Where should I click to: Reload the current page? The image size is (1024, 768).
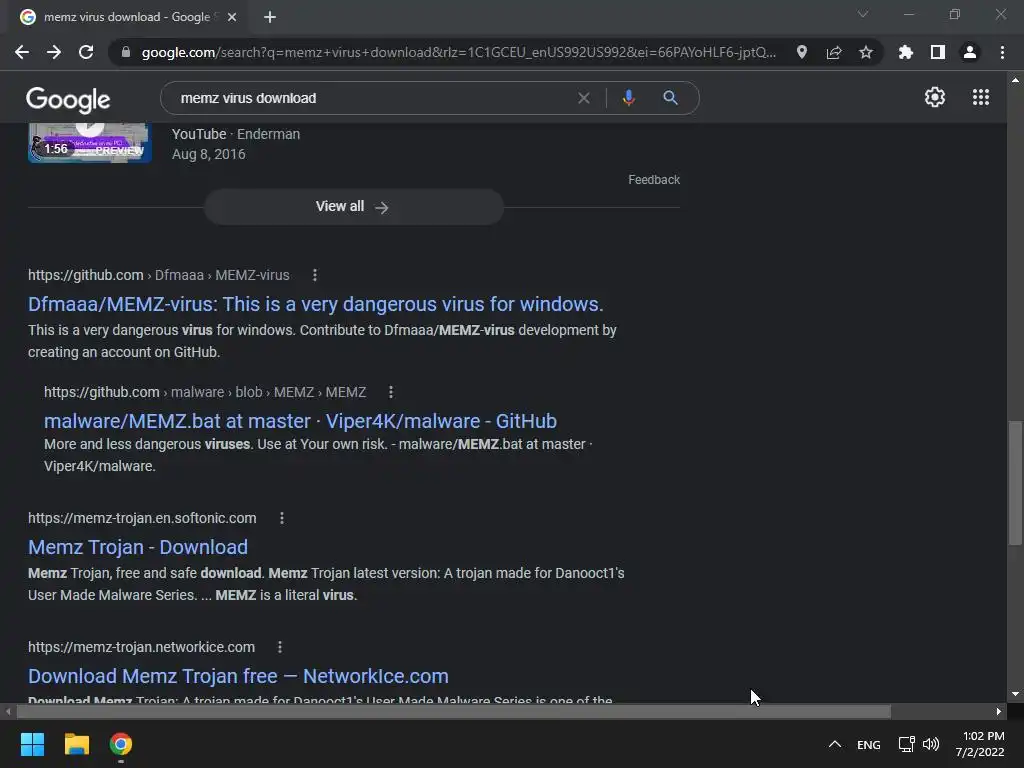[86, 52]
